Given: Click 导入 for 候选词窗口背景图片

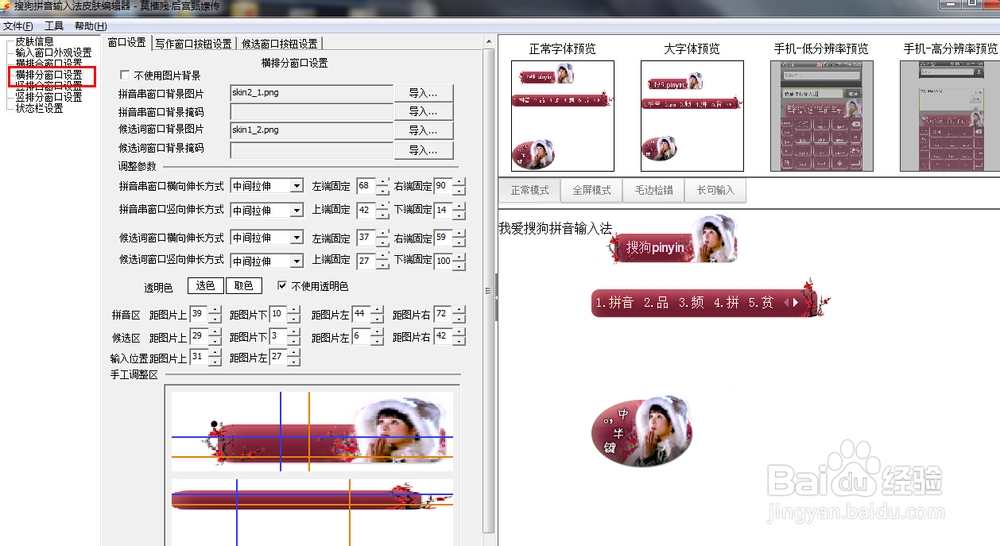Looking at the screenshot, I should click(423, 130).
